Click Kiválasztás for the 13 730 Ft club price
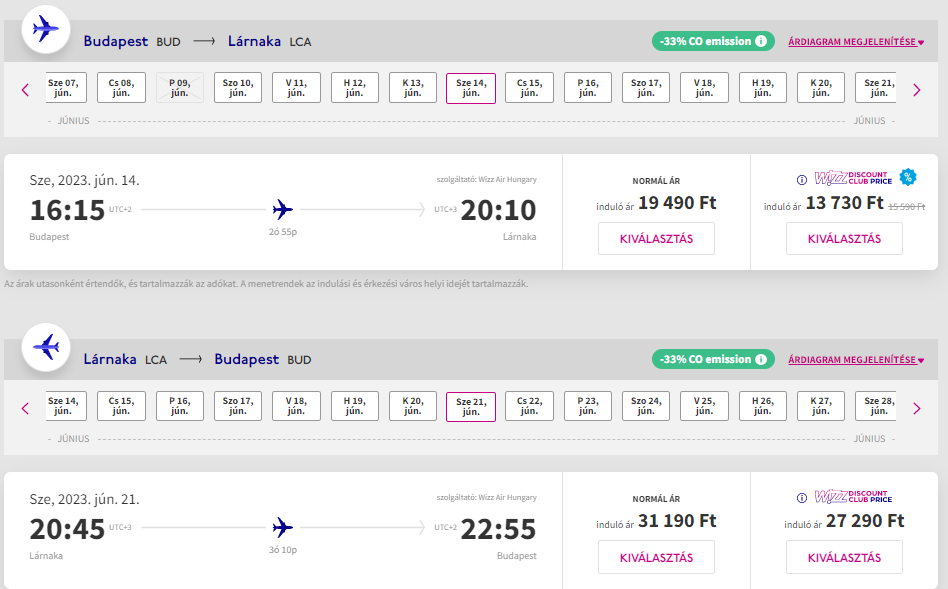Viewport: 948px width, 589px height. pyautogui.click(x=844, y=239)
